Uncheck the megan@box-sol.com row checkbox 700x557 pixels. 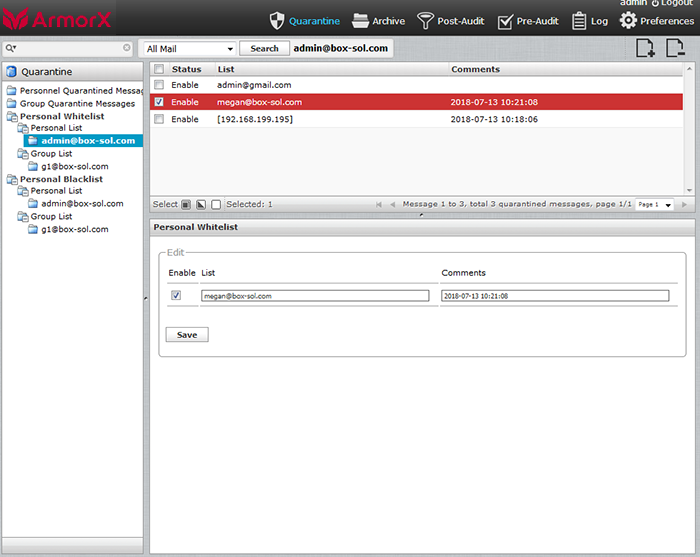pos(159,102)
